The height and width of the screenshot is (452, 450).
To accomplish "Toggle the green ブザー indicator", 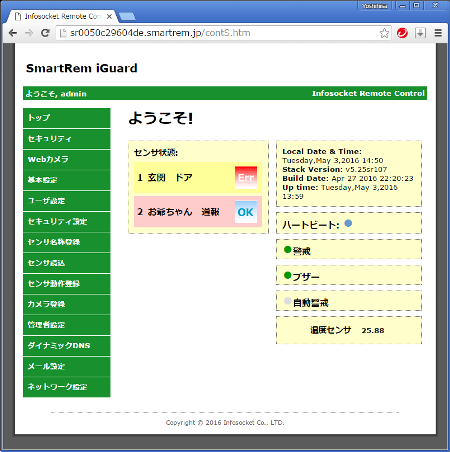I will tap(288, 275).
